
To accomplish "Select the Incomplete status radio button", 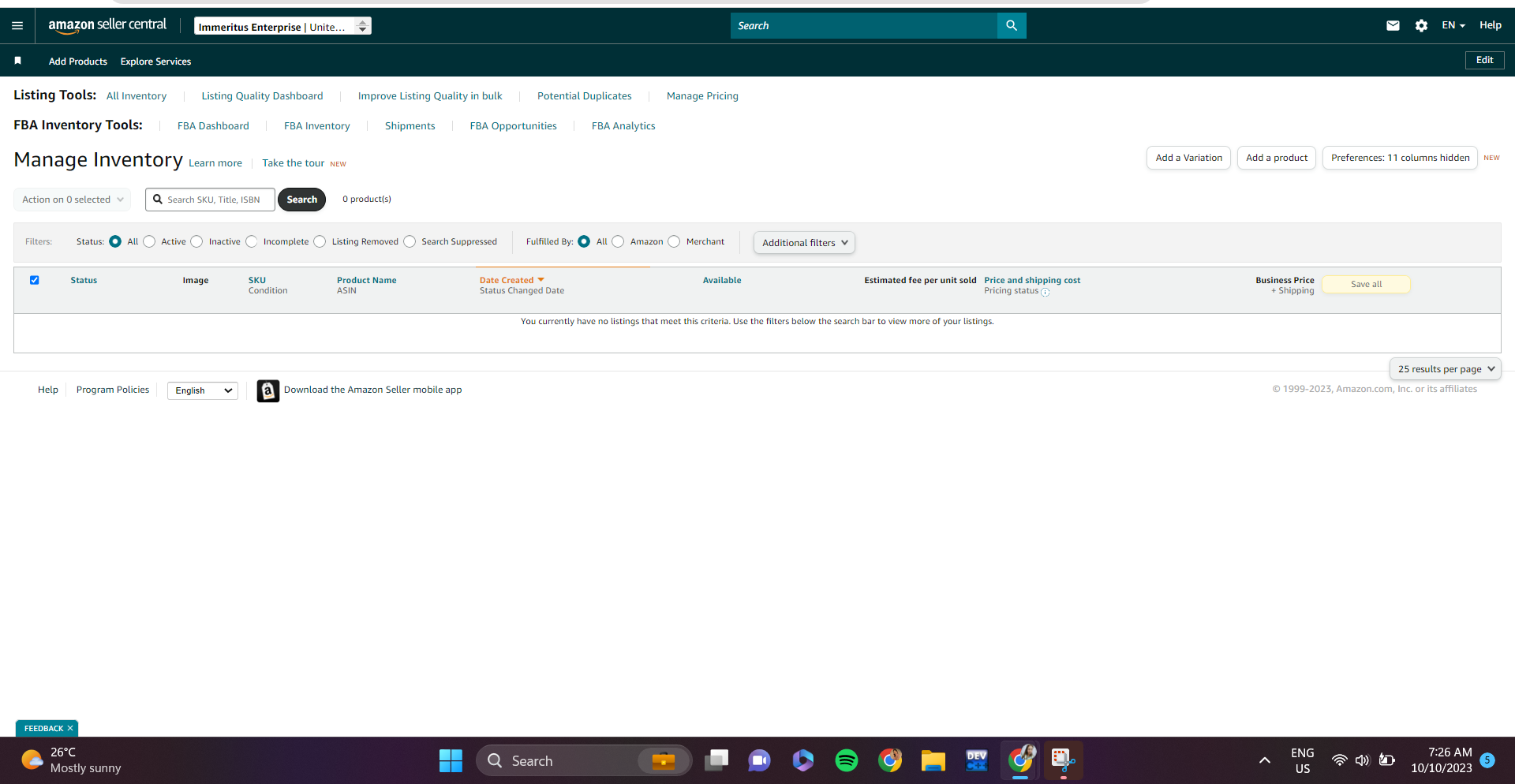I will pyautogui.click(x=251, y=241).
